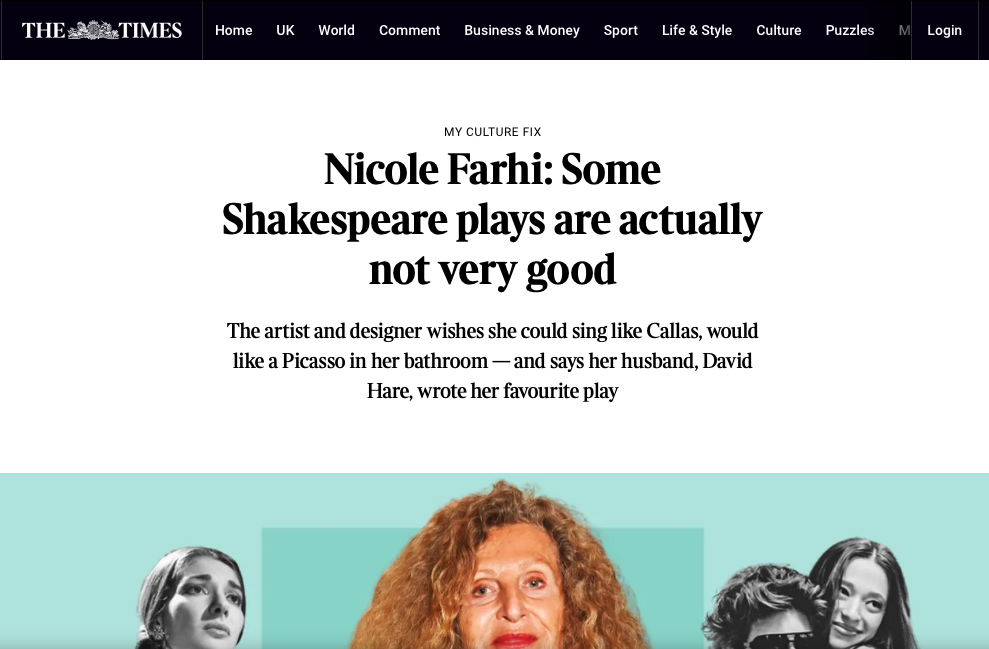Click the MY CULTURE FIX label

click(493, 132)
